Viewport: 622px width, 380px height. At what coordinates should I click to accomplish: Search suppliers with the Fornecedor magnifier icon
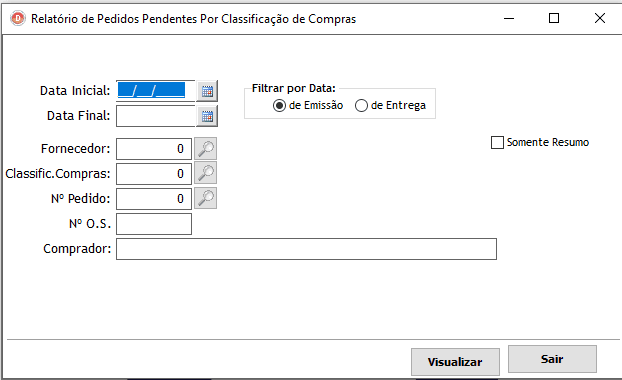[x=205, y=149]
